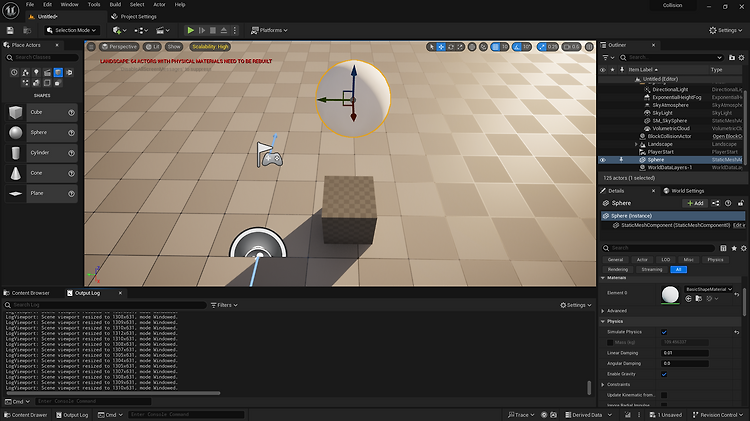Open the Project Settings tab

[134, 16]
